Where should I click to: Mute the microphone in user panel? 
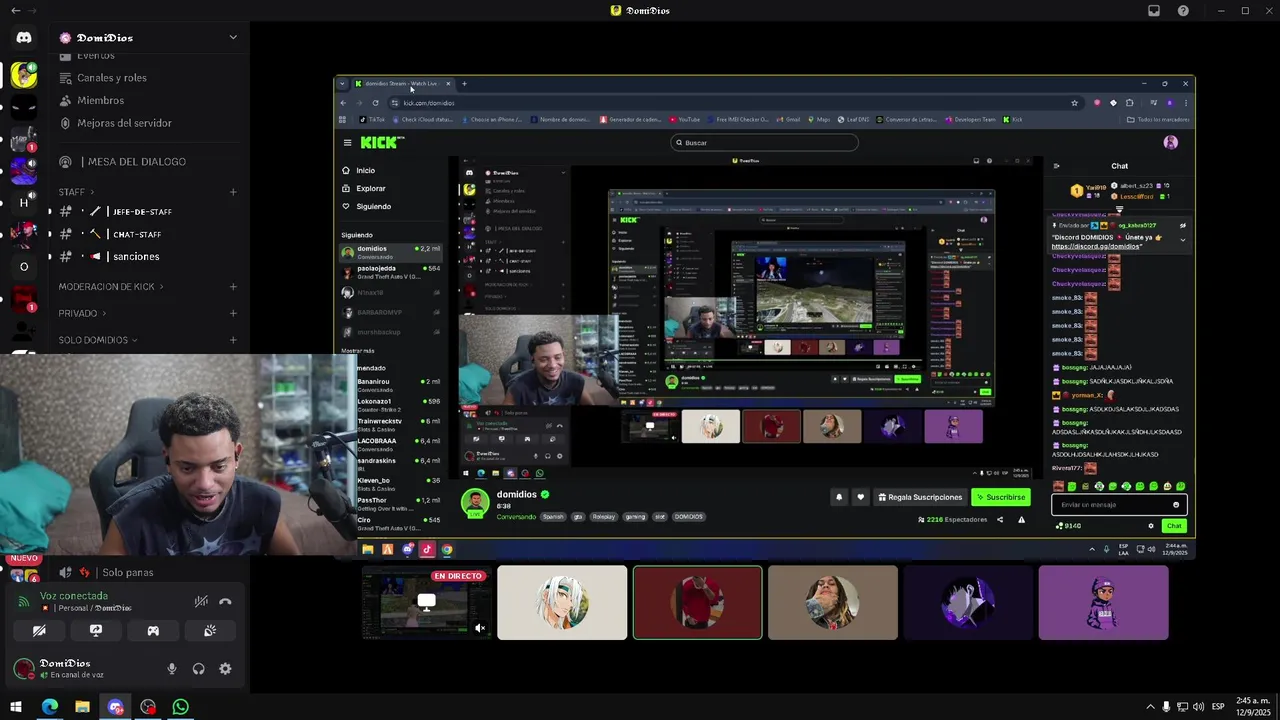[x=172, y=669]
